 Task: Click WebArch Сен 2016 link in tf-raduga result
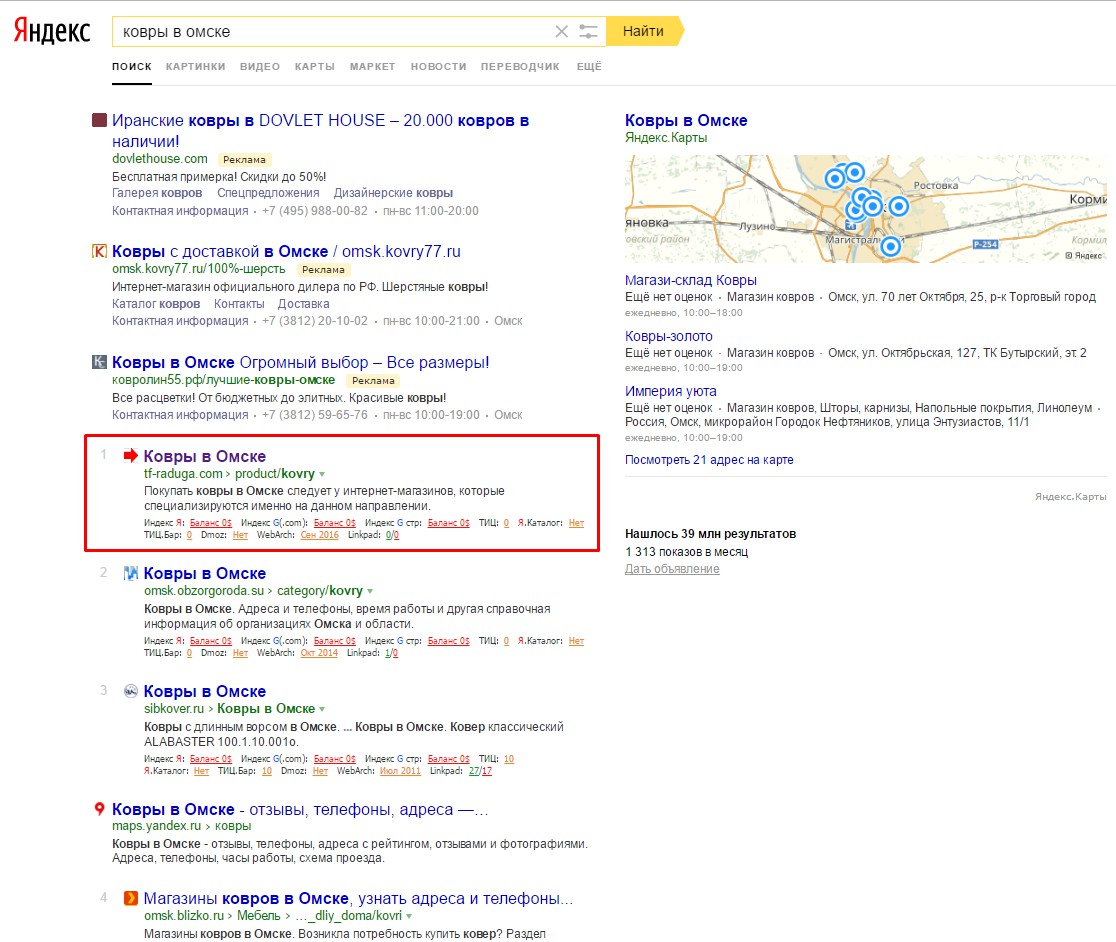pos(320,535)
